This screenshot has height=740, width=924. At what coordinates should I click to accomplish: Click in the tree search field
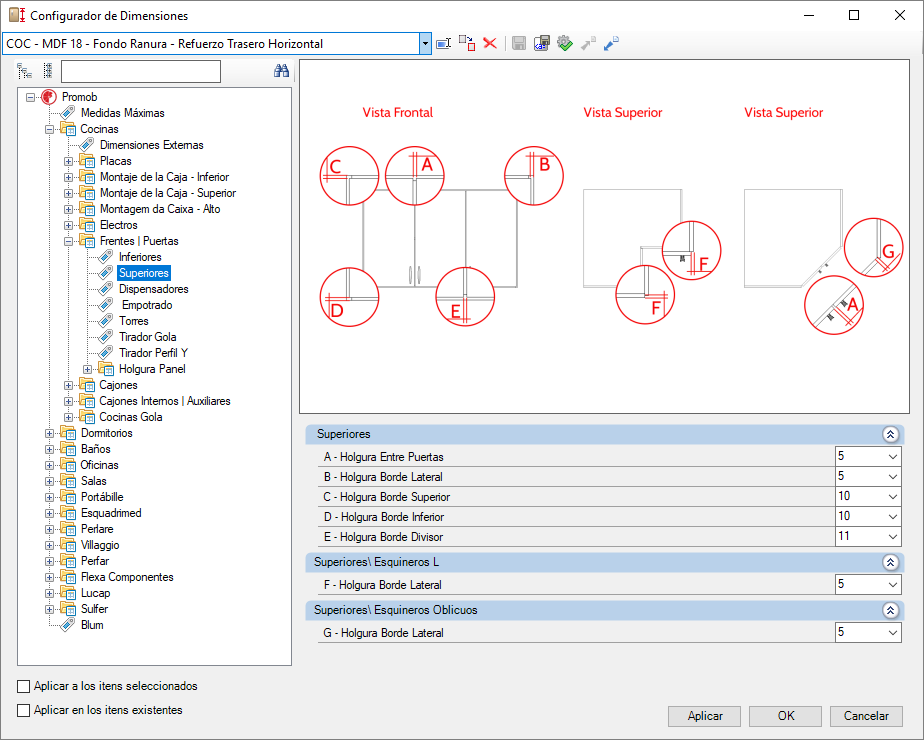click(141, 71)
